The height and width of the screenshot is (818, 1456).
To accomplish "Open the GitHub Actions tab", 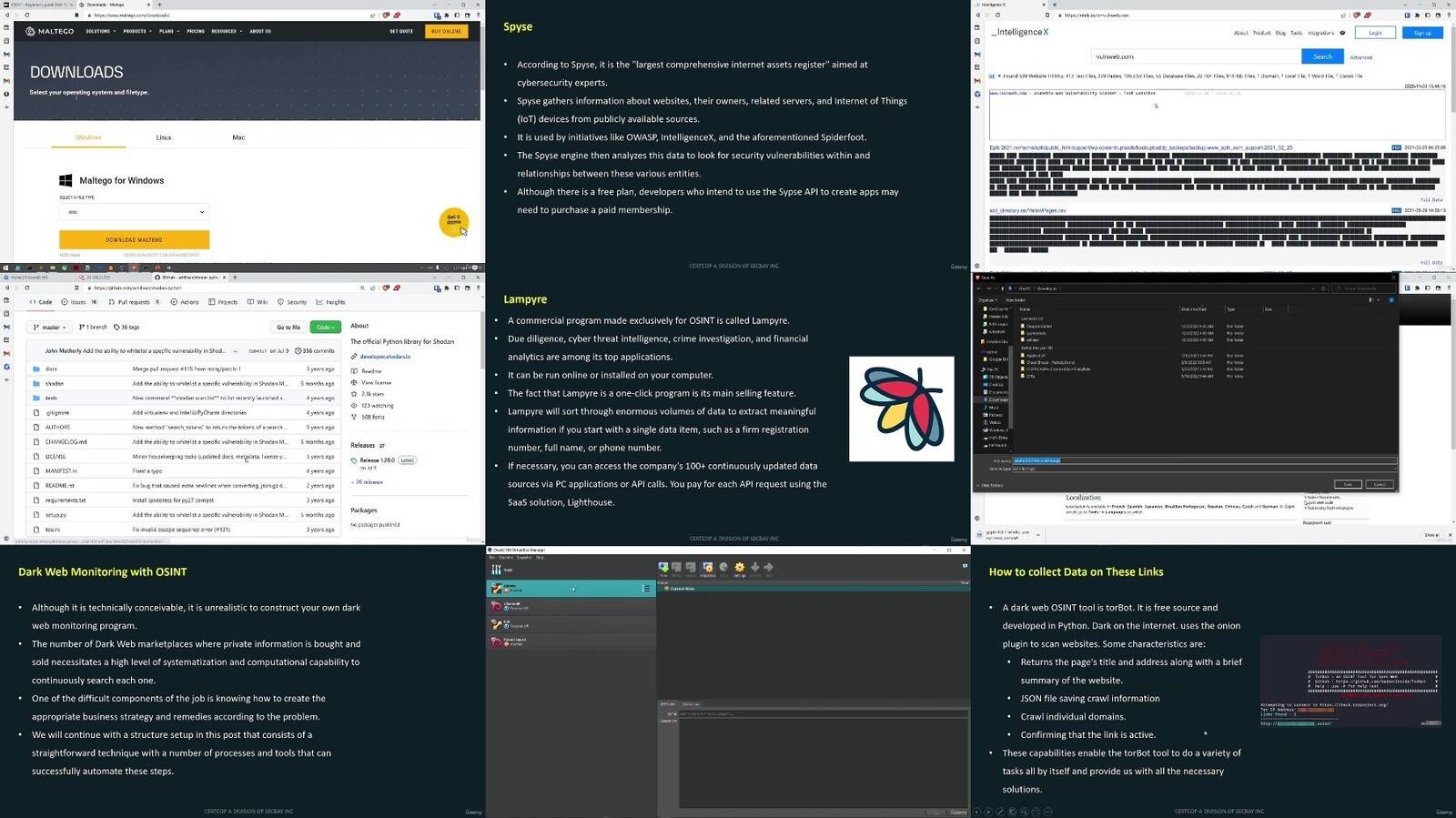I will 185,302.
